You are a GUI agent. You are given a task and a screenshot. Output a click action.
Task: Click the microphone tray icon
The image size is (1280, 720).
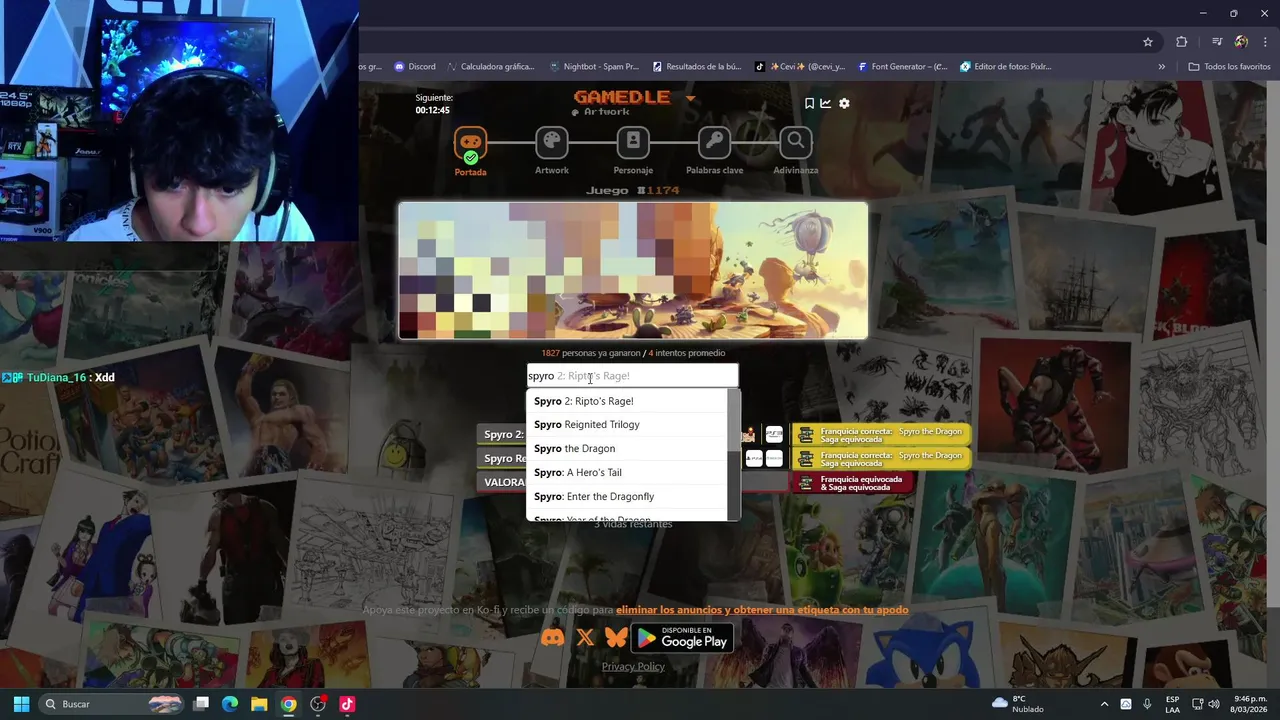tap(1147, 704)
